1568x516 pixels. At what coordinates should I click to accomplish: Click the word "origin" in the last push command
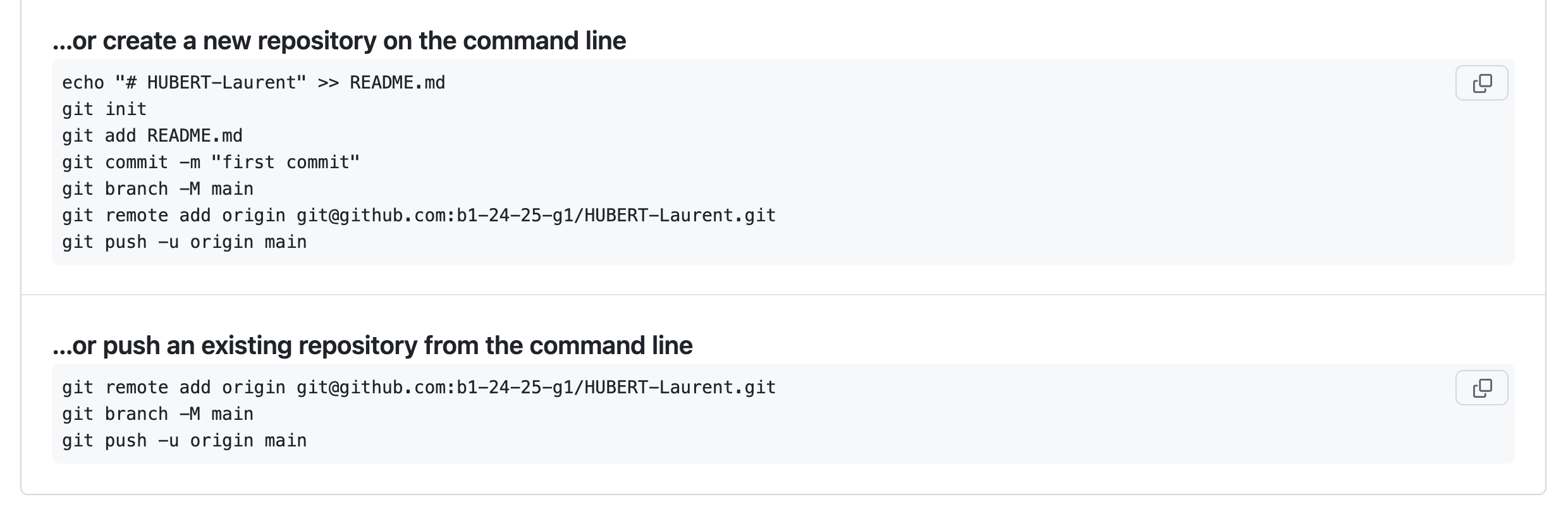[x=221, y=441]
